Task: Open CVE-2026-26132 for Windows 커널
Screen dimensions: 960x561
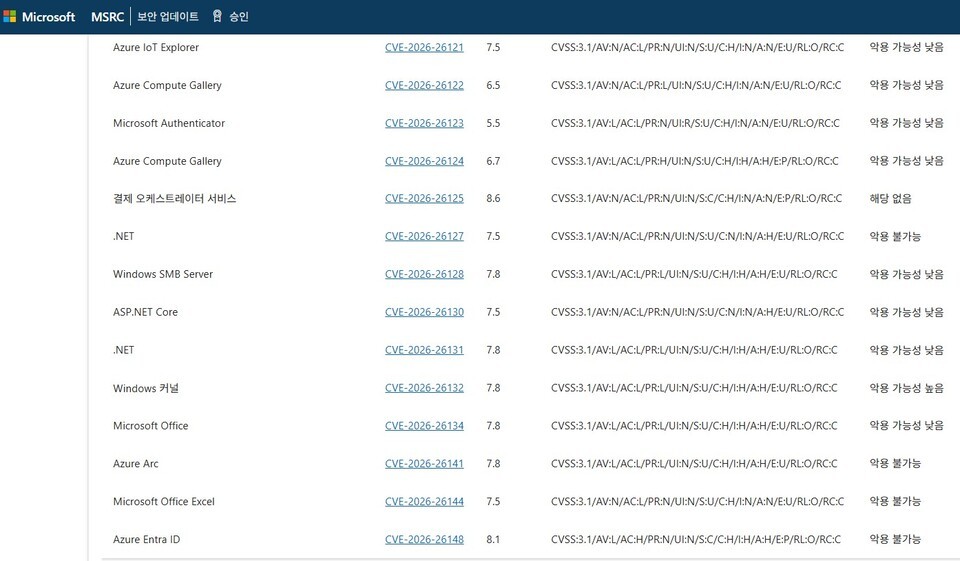Action: coord(424,388)
